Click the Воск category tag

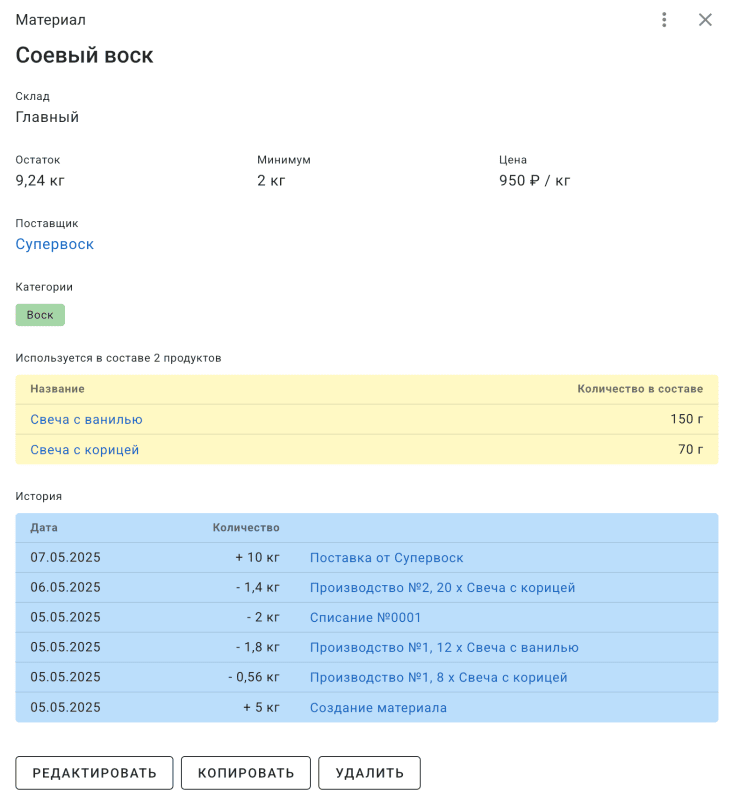point(40,315)
